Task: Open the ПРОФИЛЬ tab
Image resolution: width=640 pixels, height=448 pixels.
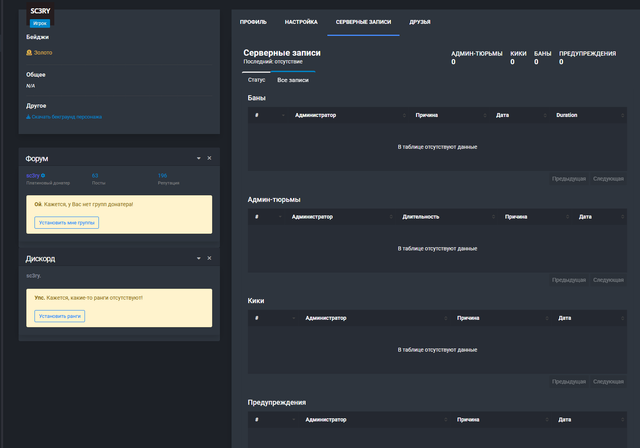Action: click(253, 22)
